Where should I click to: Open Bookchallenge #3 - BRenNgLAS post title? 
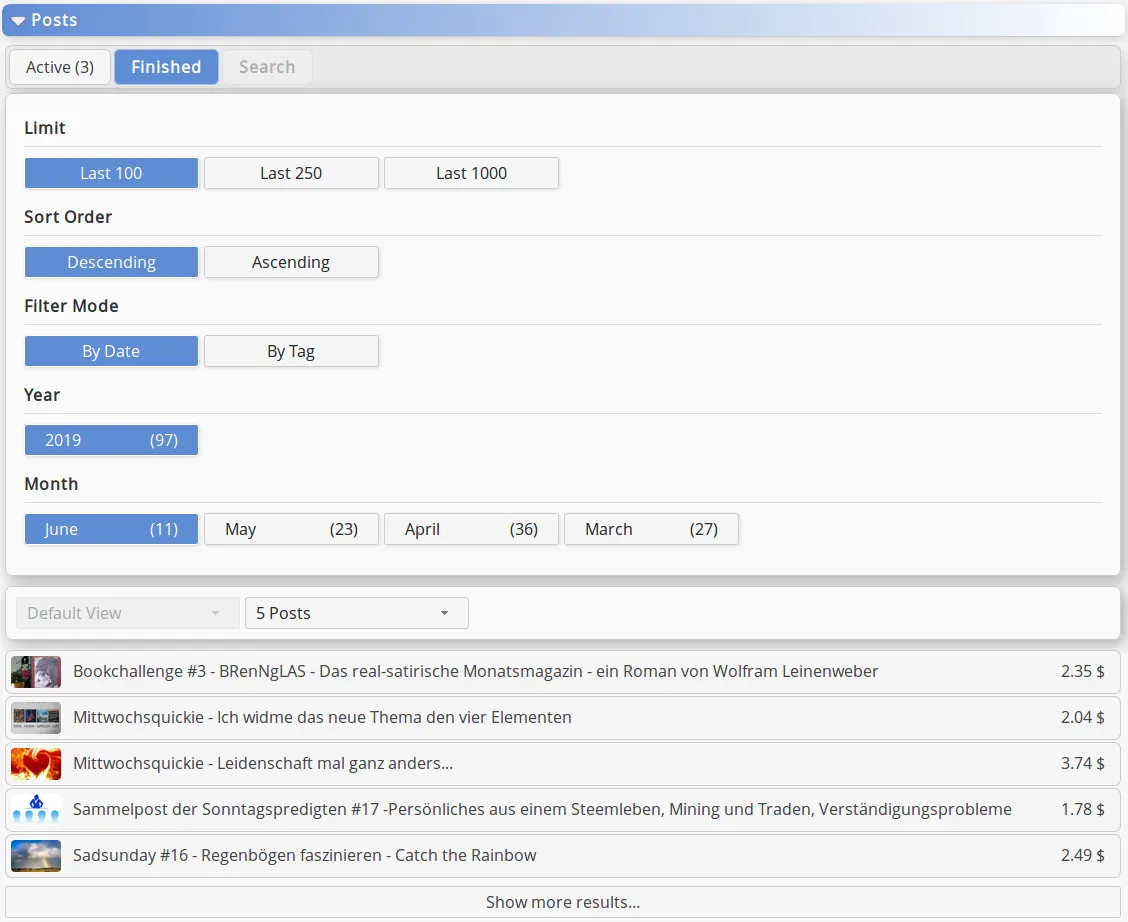[x=476, y=672]
